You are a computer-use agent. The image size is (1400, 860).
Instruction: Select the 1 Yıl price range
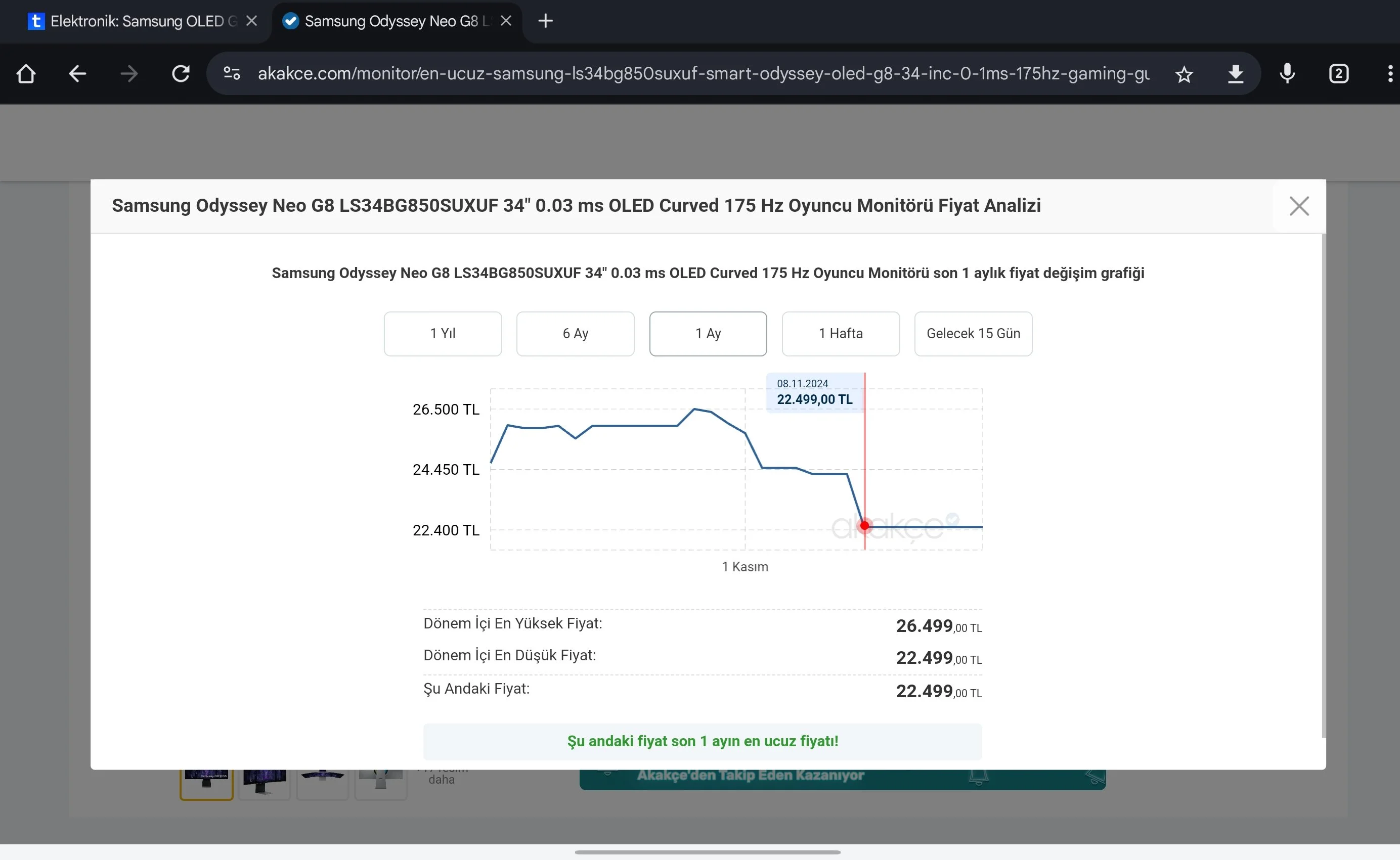[443, 334]
